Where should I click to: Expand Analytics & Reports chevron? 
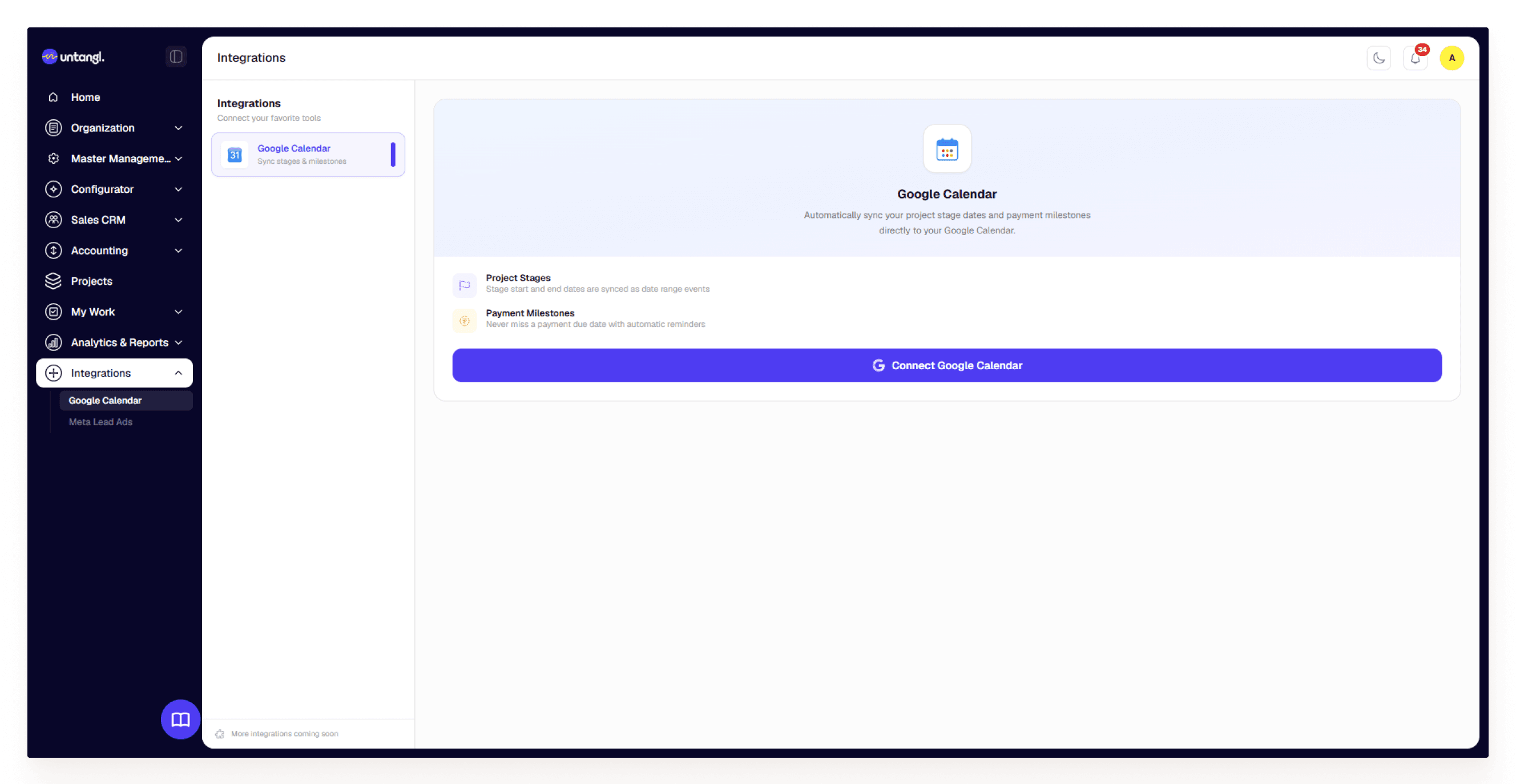click(x=178, y=342)
